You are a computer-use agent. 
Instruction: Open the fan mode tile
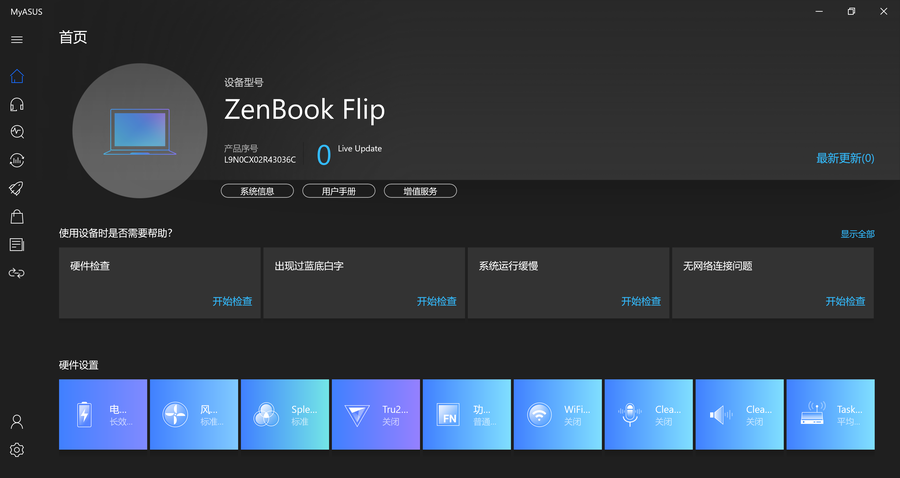pyautogui.click(x=194, y=414)
